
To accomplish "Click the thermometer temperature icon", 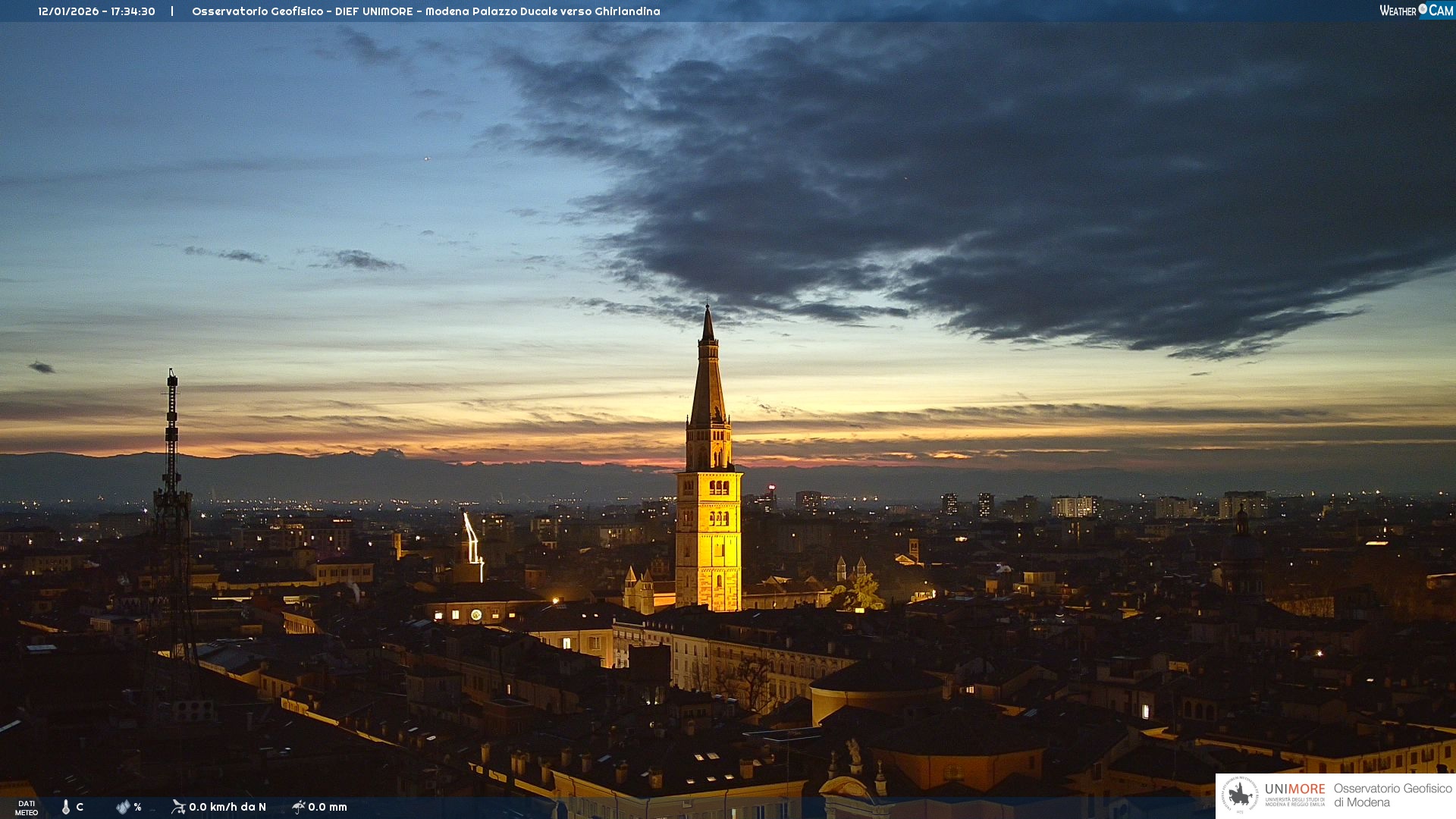I will [x=66, y=807].
